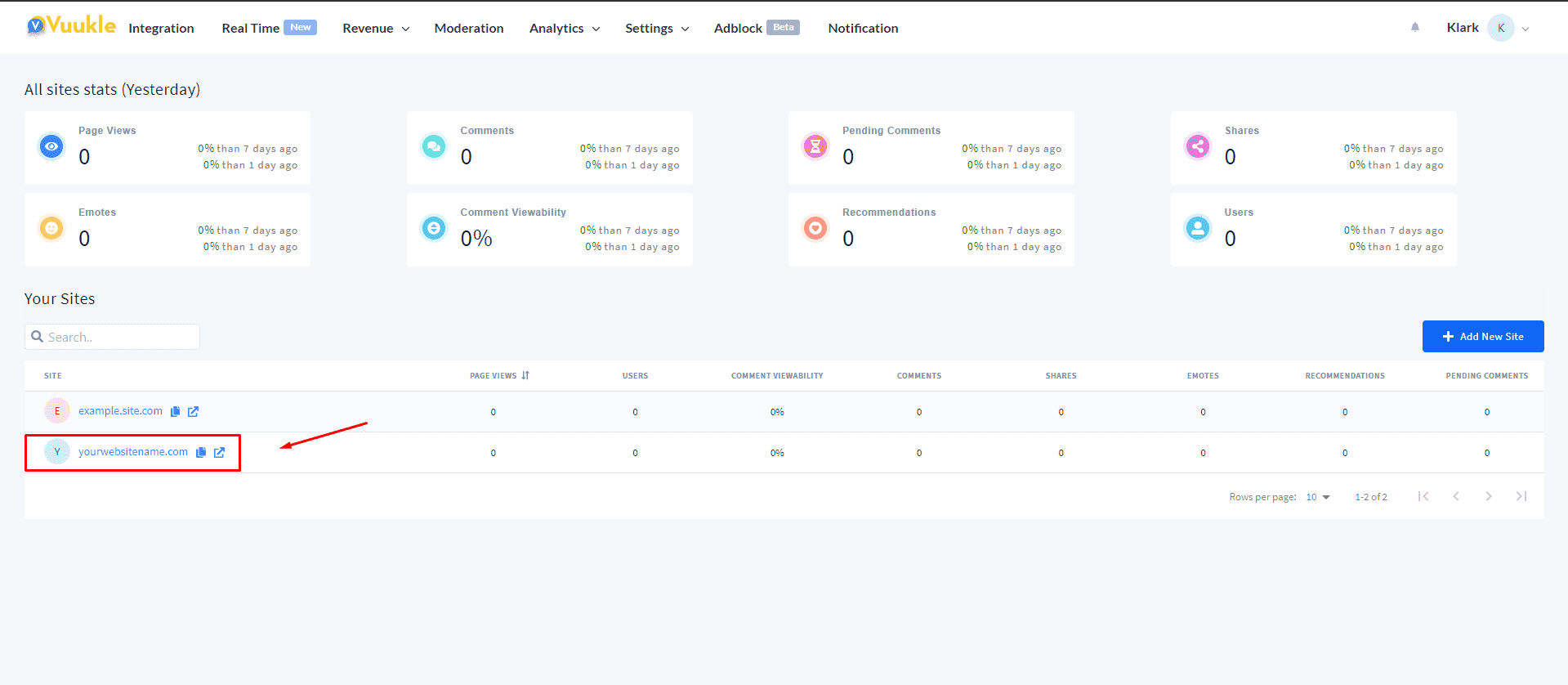Copy yourwebsitename.com address icon
This screenshot has height=685, width=1568.
[201, 452]
